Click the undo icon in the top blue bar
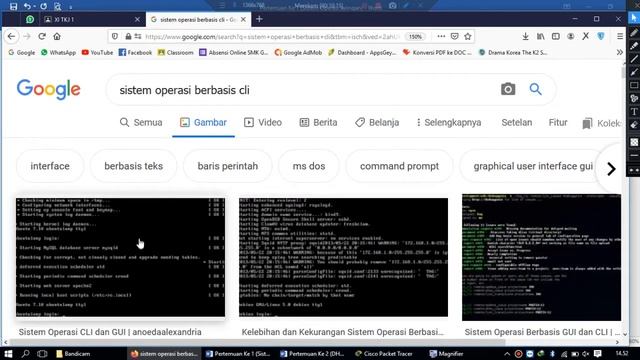The height and width of the screenshot is (360, 640). 27,6
